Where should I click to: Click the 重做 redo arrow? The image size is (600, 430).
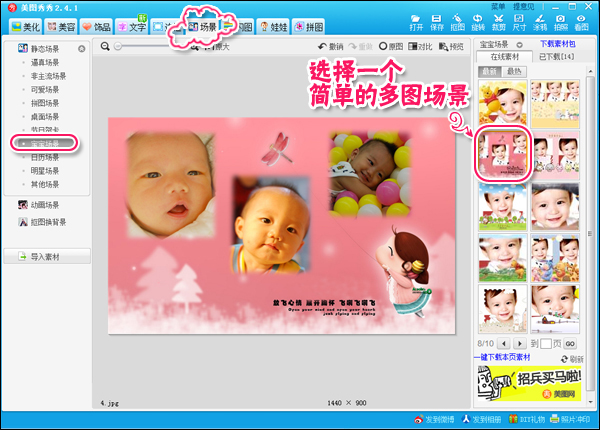click(x=360, y=47)
